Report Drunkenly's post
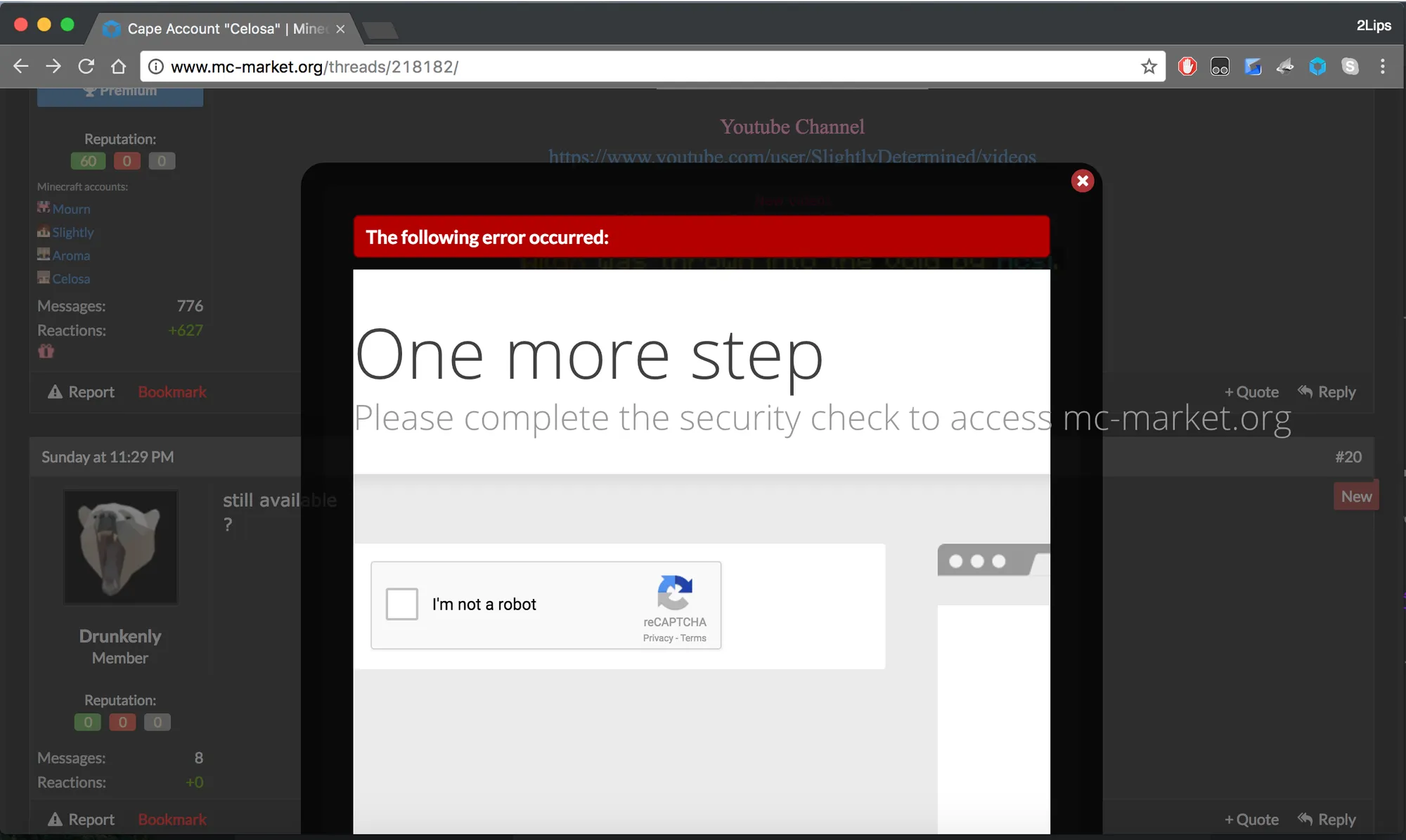This screenshot has height=840, width=1406. pos(81,819)
